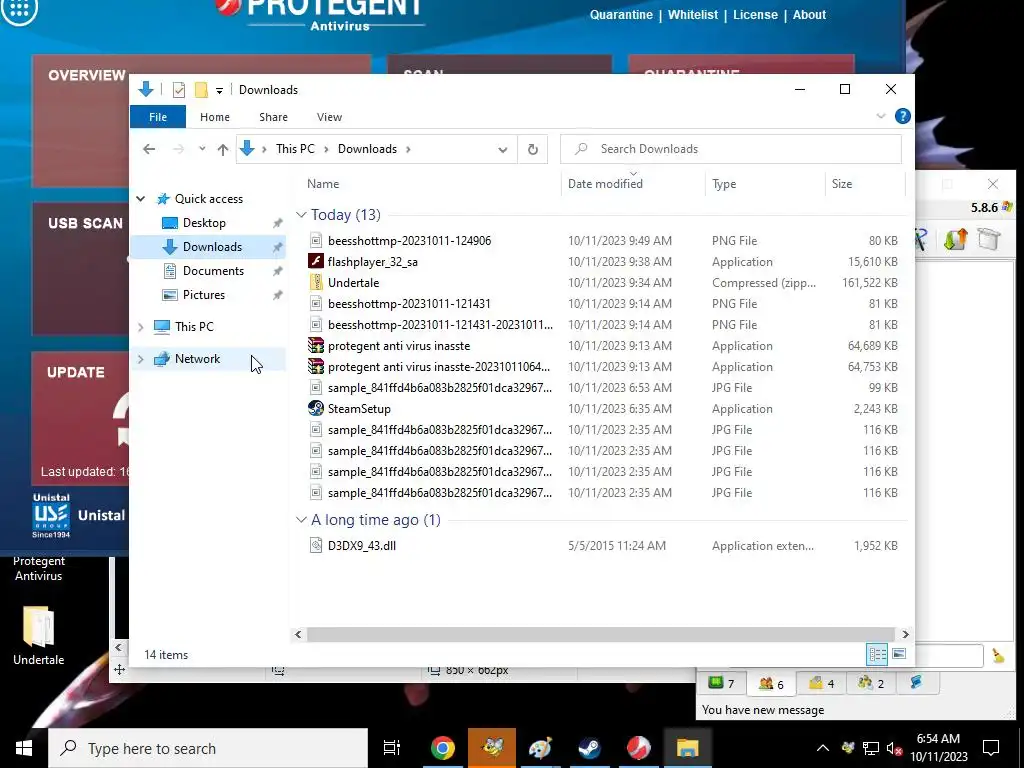Image resolution: width=1024 pixels, height=768 pixels.
Task: Sort files by the Size column
Action: (865, 184)
